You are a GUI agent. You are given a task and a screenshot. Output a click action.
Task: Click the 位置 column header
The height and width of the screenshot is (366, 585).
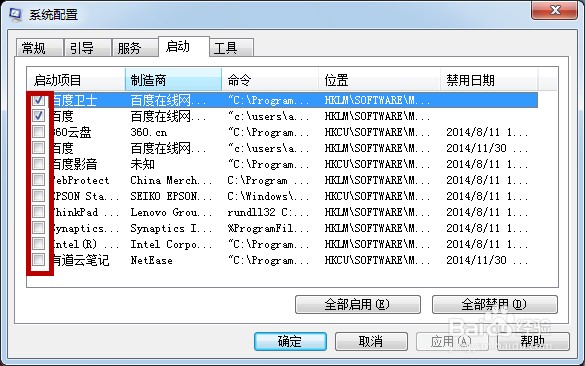click(x=379, y=79)
